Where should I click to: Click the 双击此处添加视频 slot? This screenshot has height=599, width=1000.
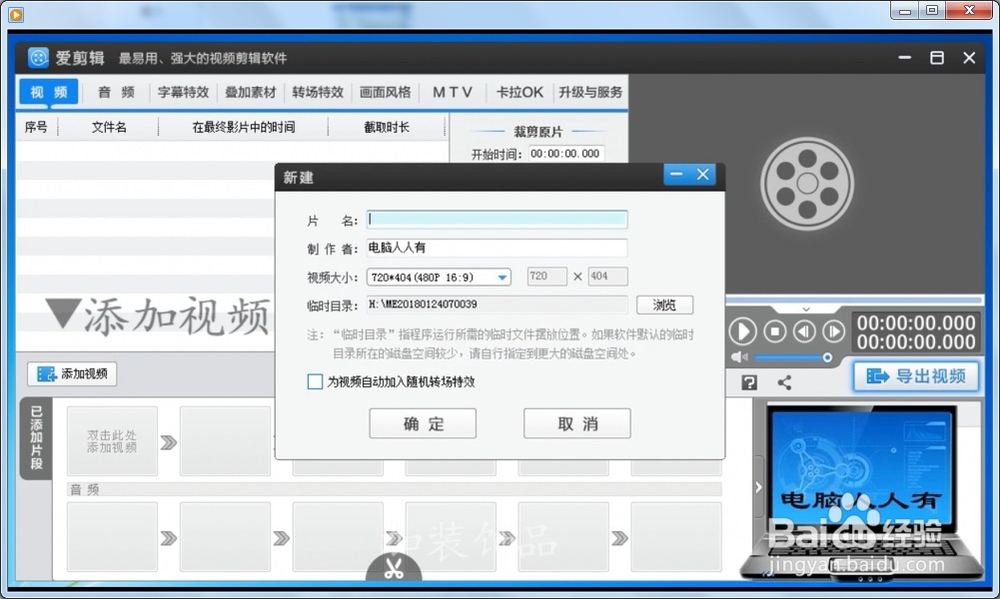tap(112, 441)
